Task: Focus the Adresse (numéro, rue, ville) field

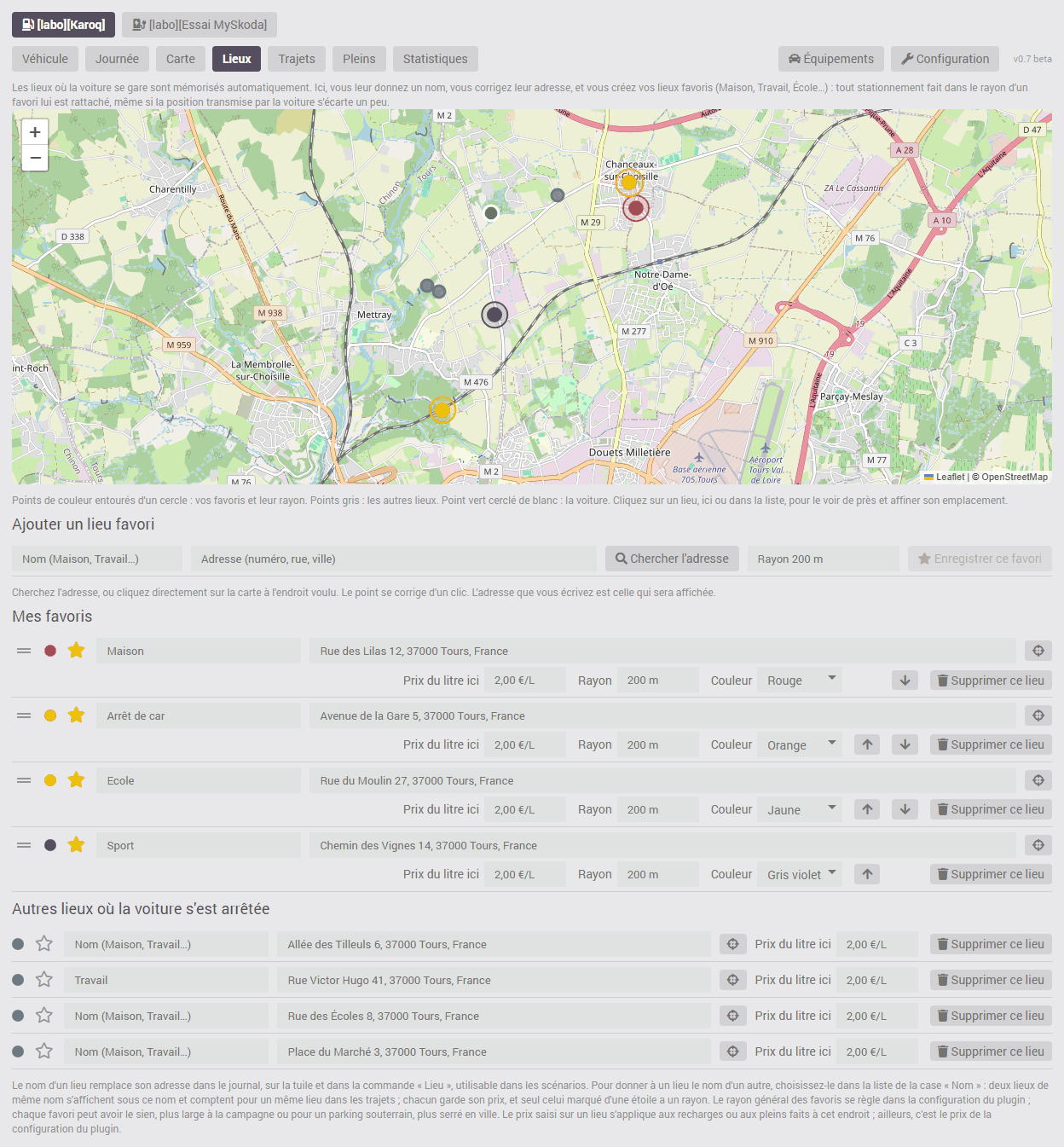Action: (x=394, y=559)
